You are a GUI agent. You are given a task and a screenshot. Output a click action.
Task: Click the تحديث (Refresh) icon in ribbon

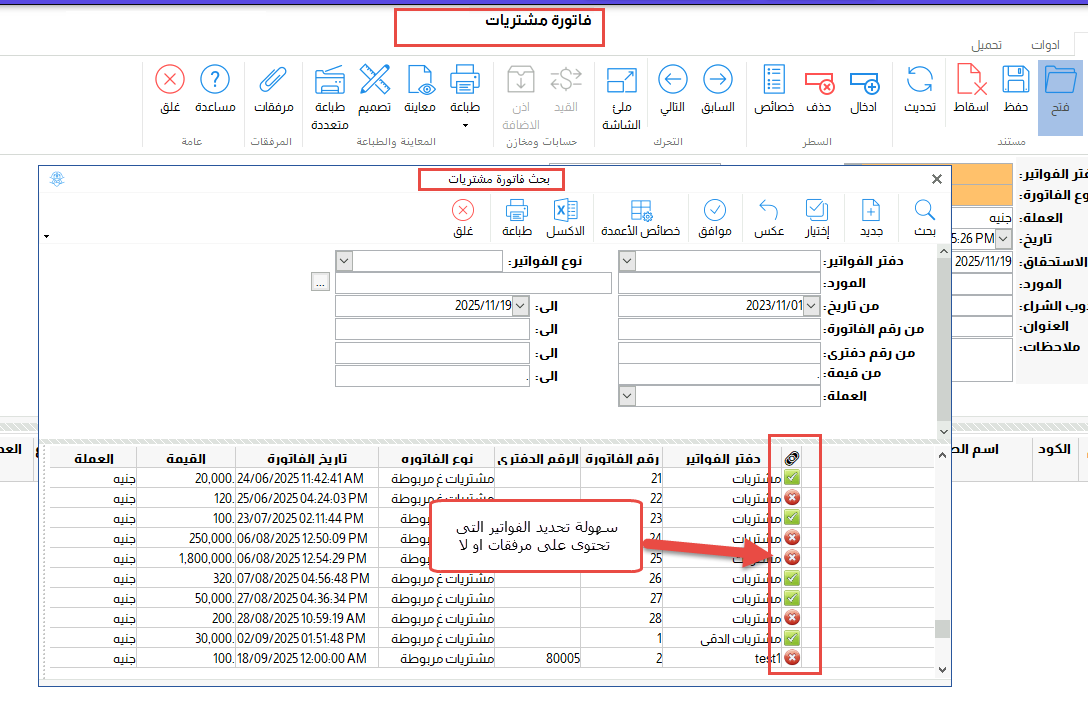pos(919,87)
